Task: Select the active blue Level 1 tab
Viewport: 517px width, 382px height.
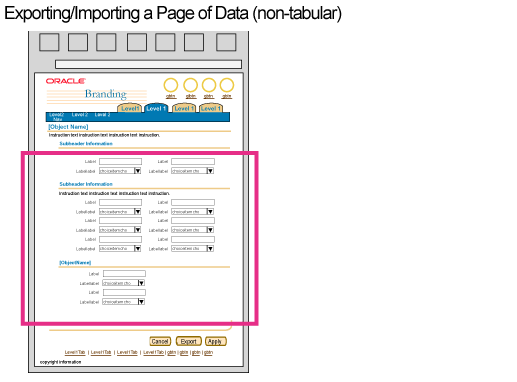Action: pos(156,108)
